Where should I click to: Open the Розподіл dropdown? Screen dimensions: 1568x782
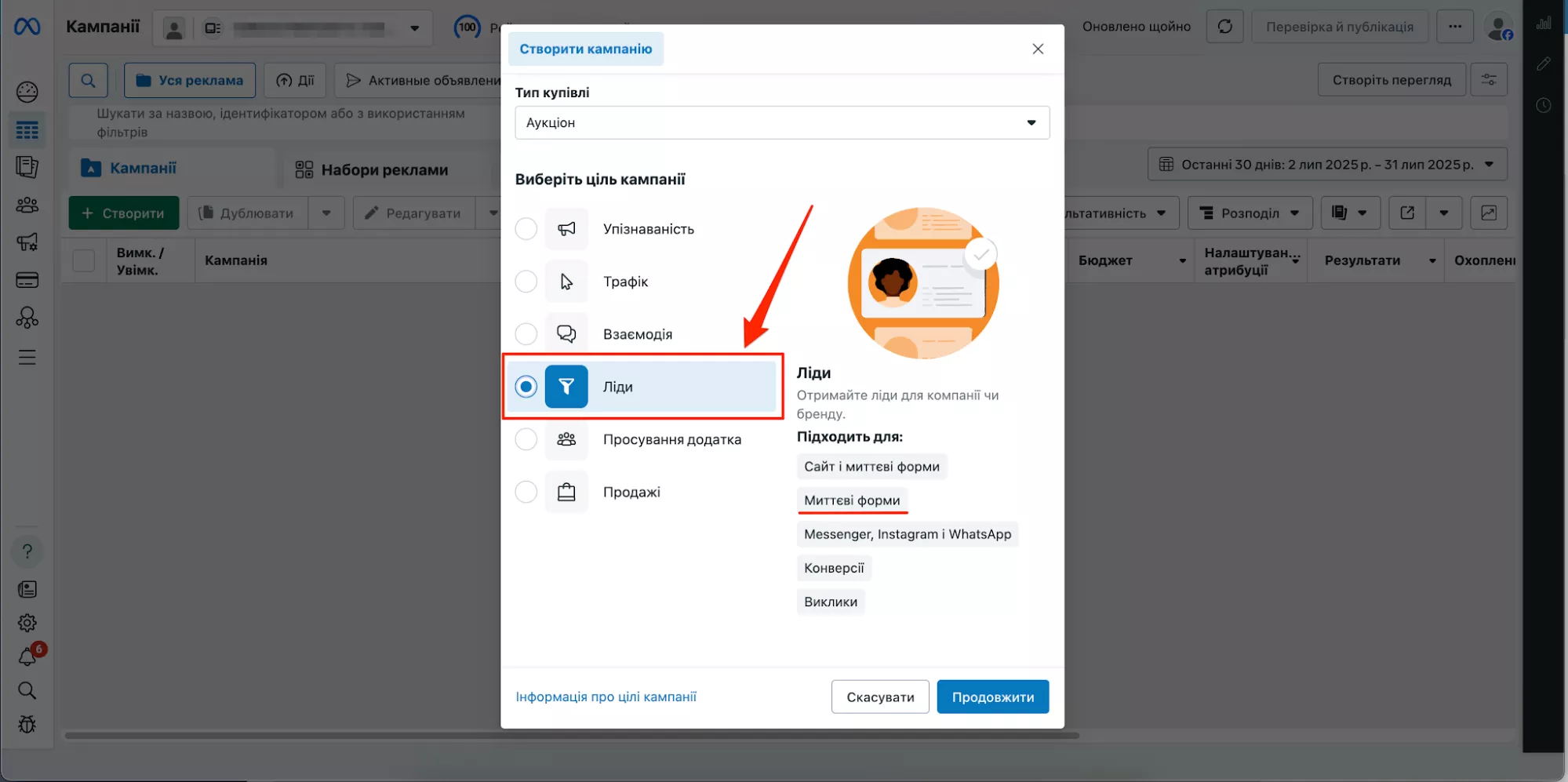(x=1250, y=213)
